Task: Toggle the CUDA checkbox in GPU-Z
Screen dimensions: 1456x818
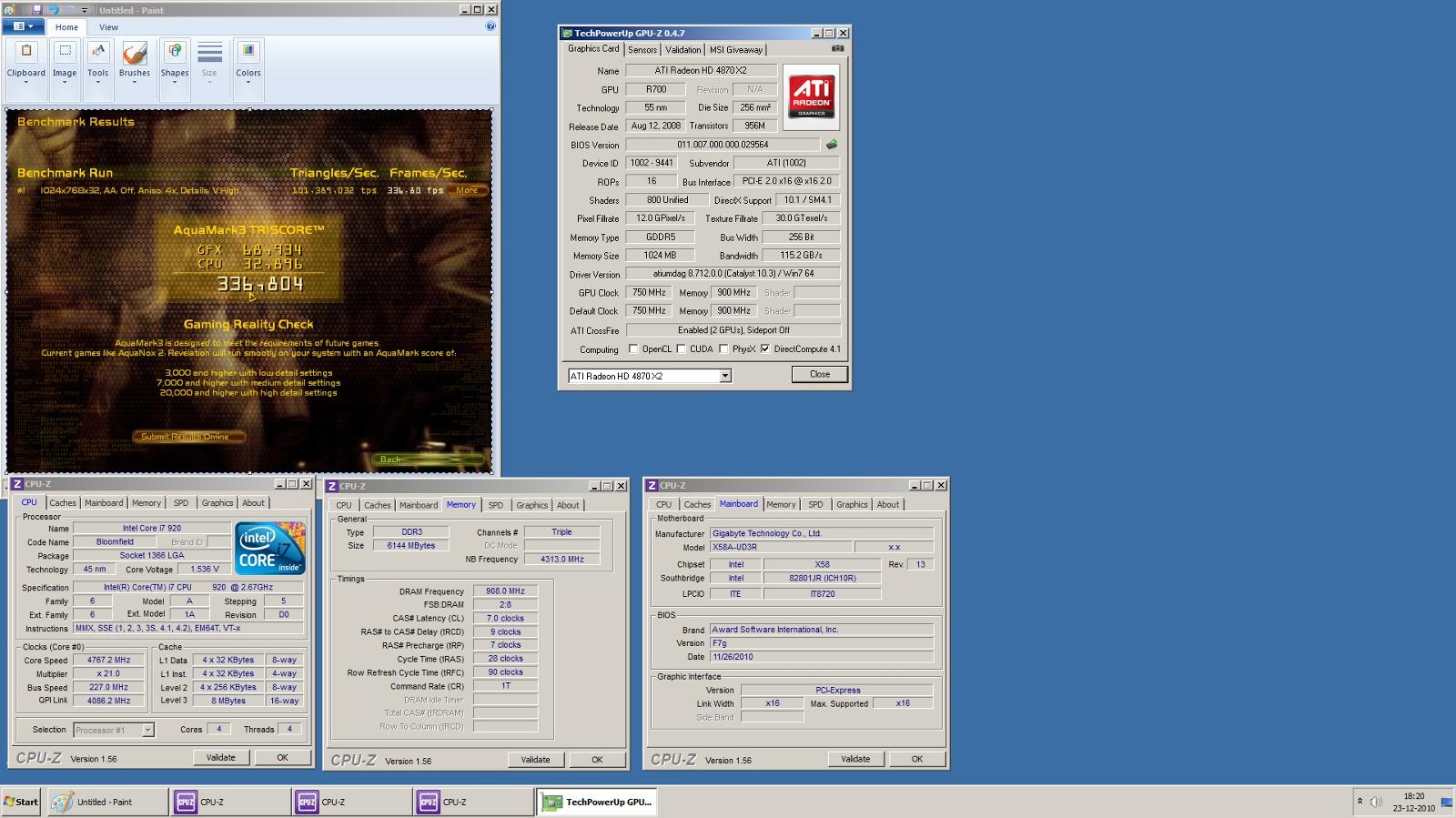Action: [x=682, y=348]
